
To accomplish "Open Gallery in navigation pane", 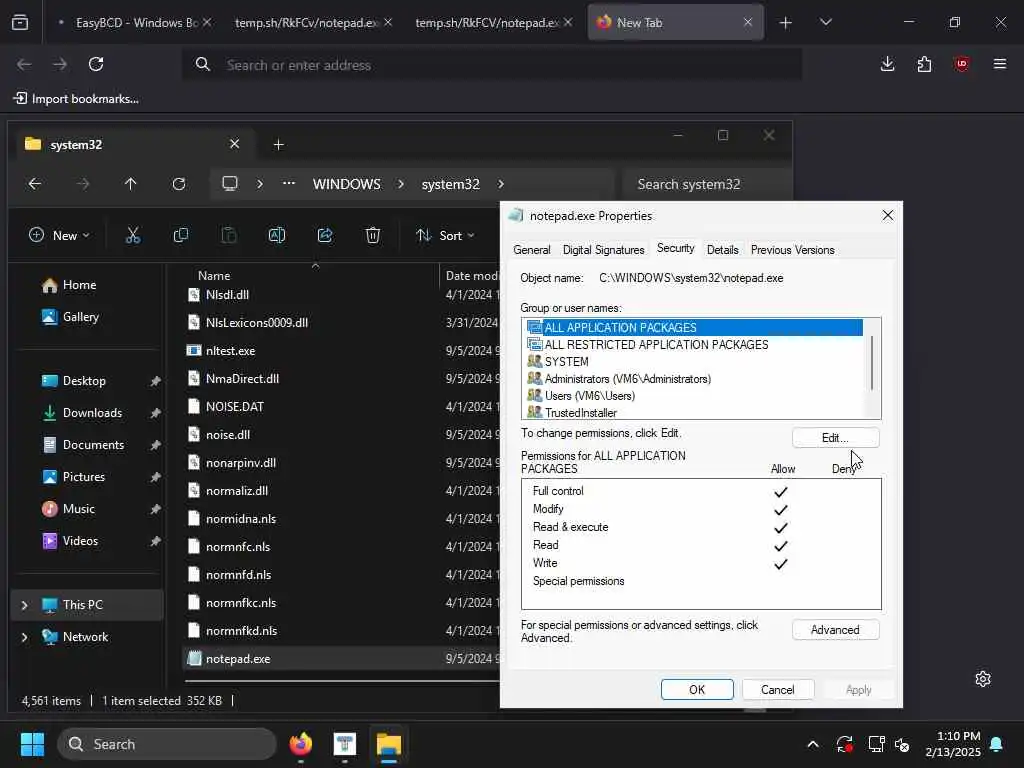I will click(80, 317).
